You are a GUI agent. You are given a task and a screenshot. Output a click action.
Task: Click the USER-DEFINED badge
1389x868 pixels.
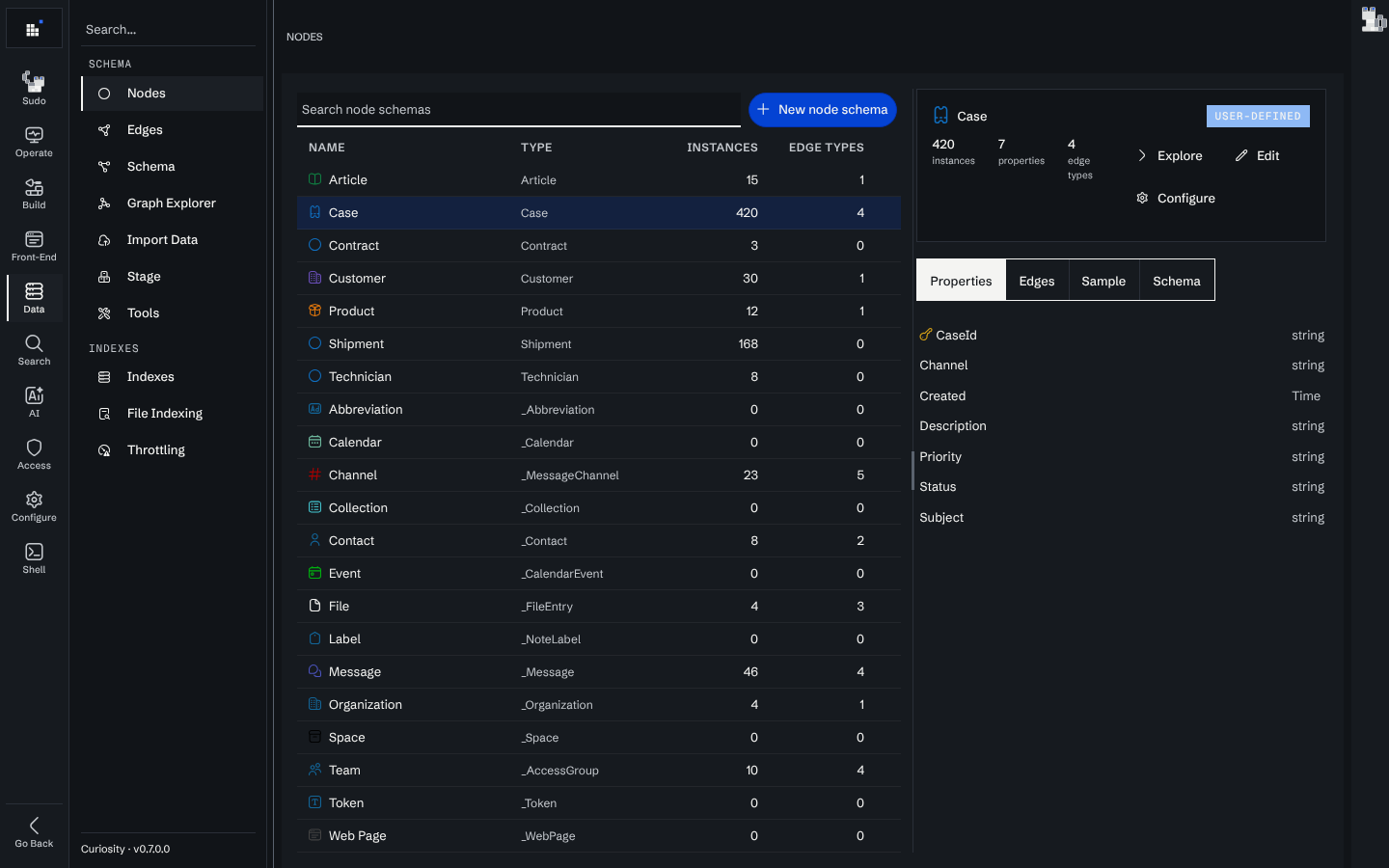point(1258,116)
